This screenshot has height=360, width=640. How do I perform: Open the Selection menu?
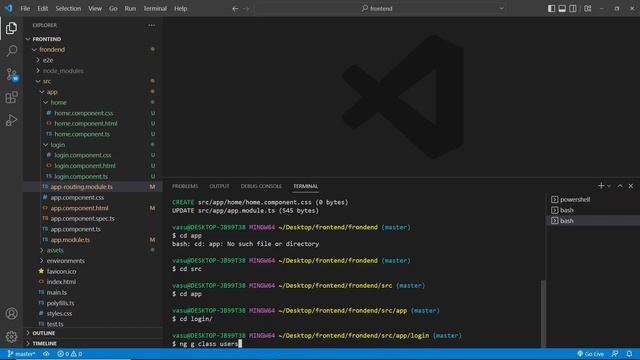tap(68, 9)
